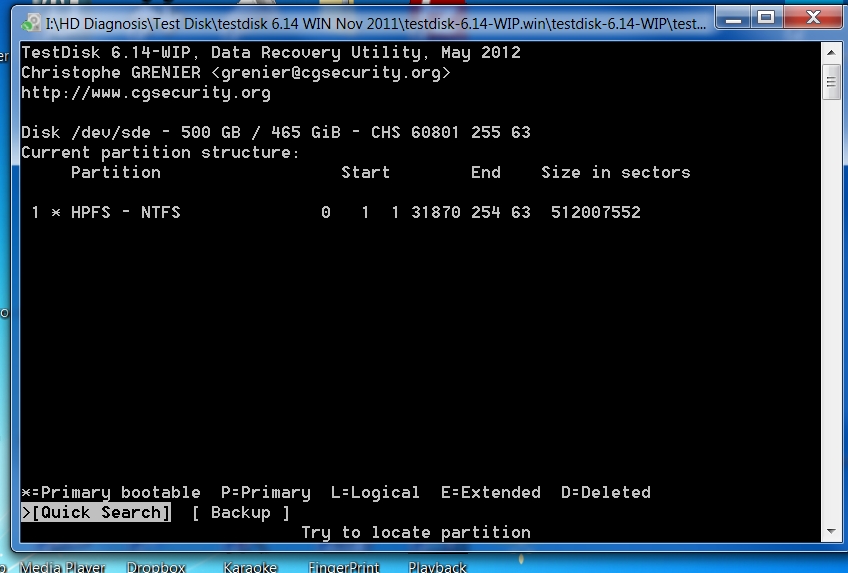Click the 'Size in sectors' column header

point(616,172)
